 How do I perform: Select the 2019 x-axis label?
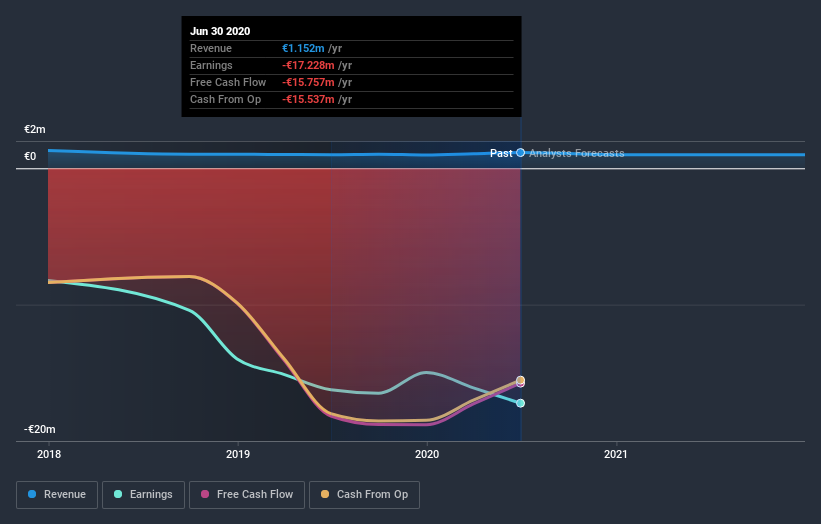coord(238,454)
